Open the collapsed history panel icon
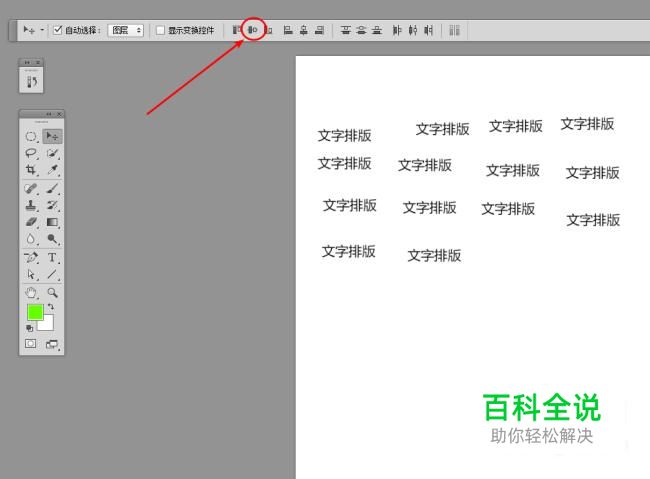Viewport: 650px width, 479px height. [x=32, y=81]
